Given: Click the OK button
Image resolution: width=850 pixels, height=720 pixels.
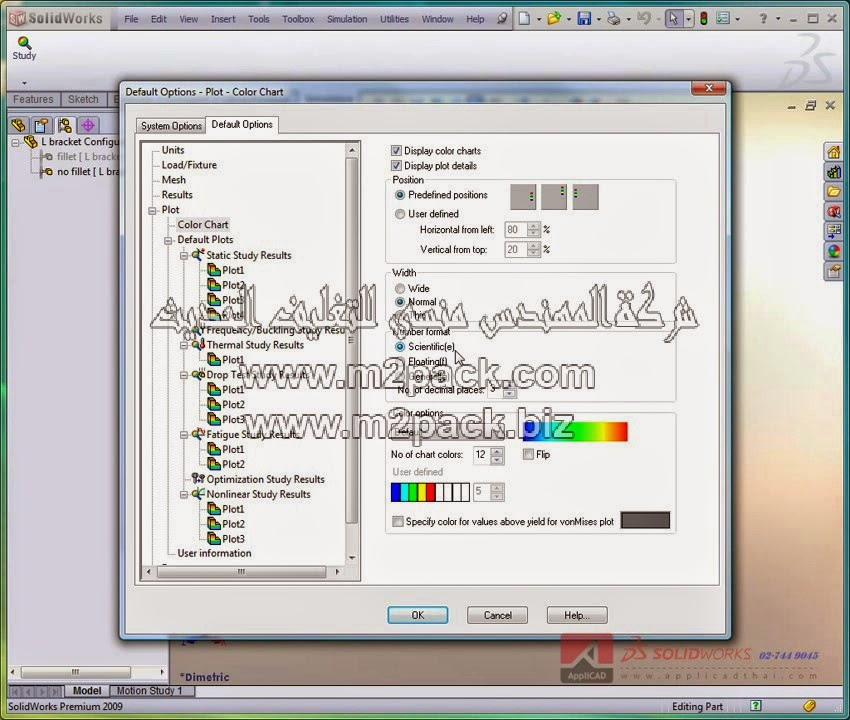Looking at the screenshot, I should pos(417,615).
